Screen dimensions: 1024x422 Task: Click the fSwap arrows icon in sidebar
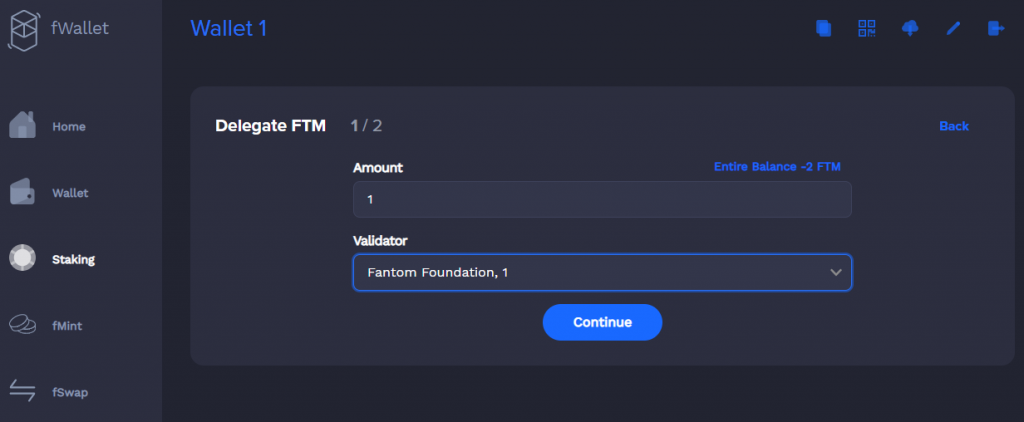click(23, 391)
